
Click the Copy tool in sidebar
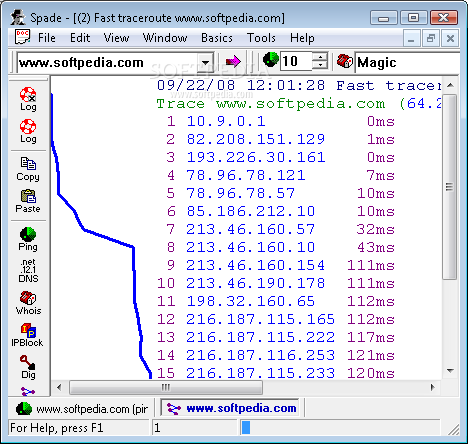[x=28, y=169]
